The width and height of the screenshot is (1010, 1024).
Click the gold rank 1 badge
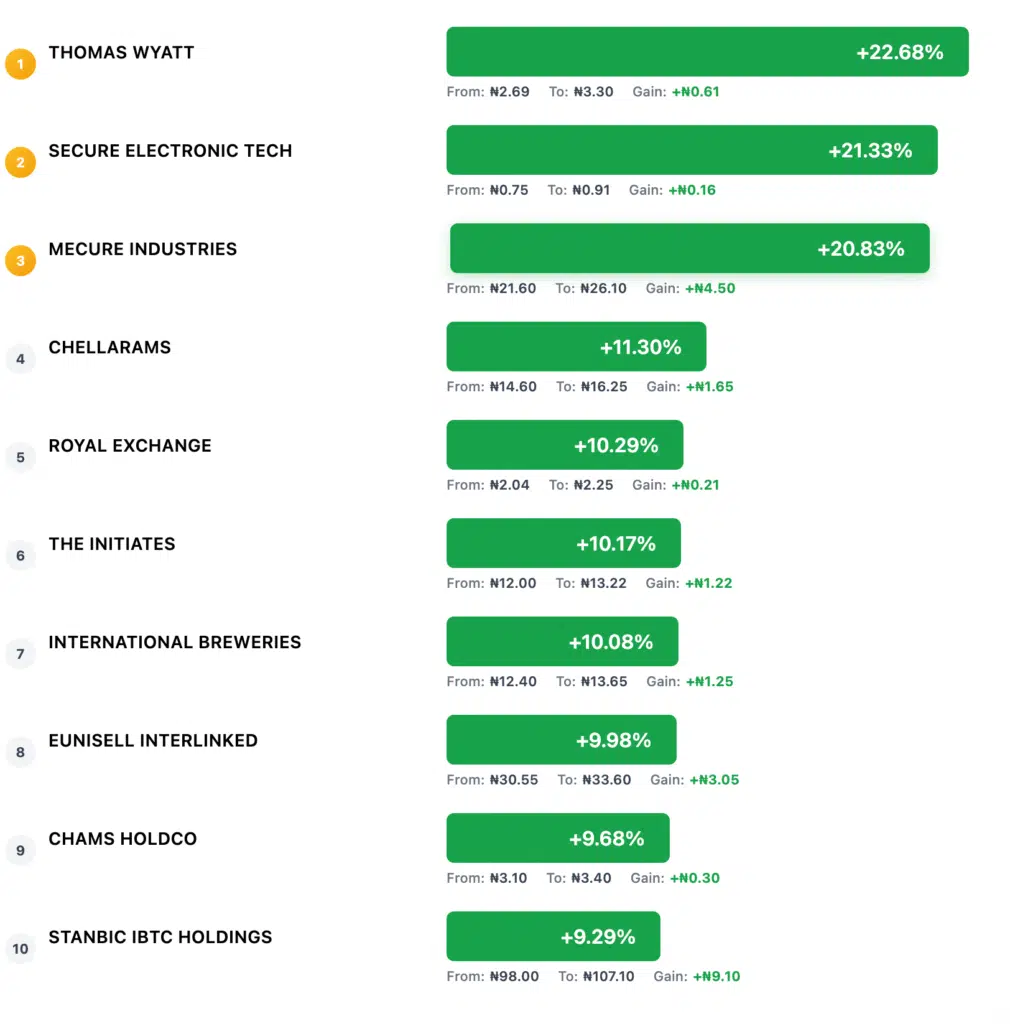pos(20,65)
